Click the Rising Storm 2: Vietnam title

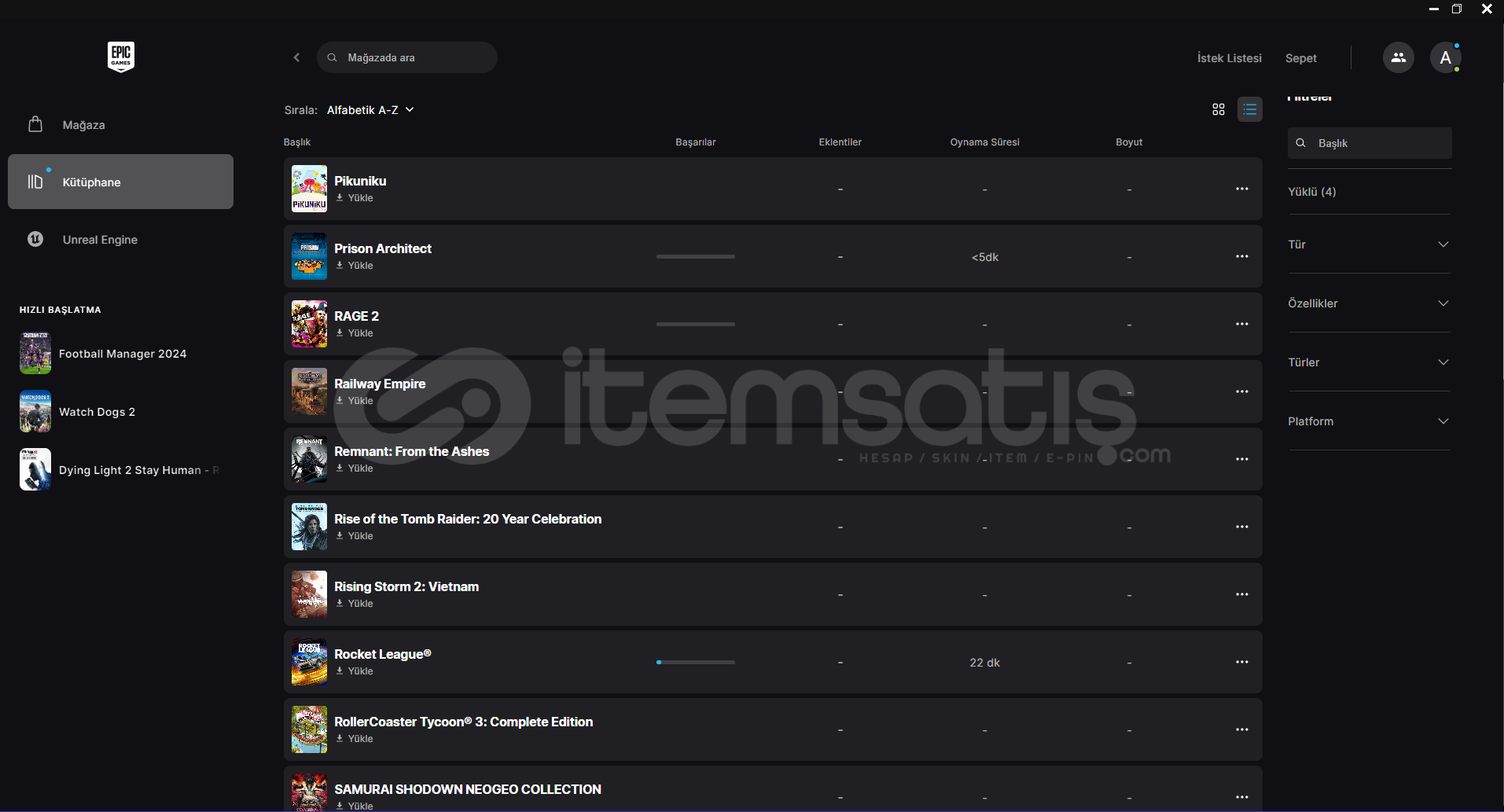[406, 586]
